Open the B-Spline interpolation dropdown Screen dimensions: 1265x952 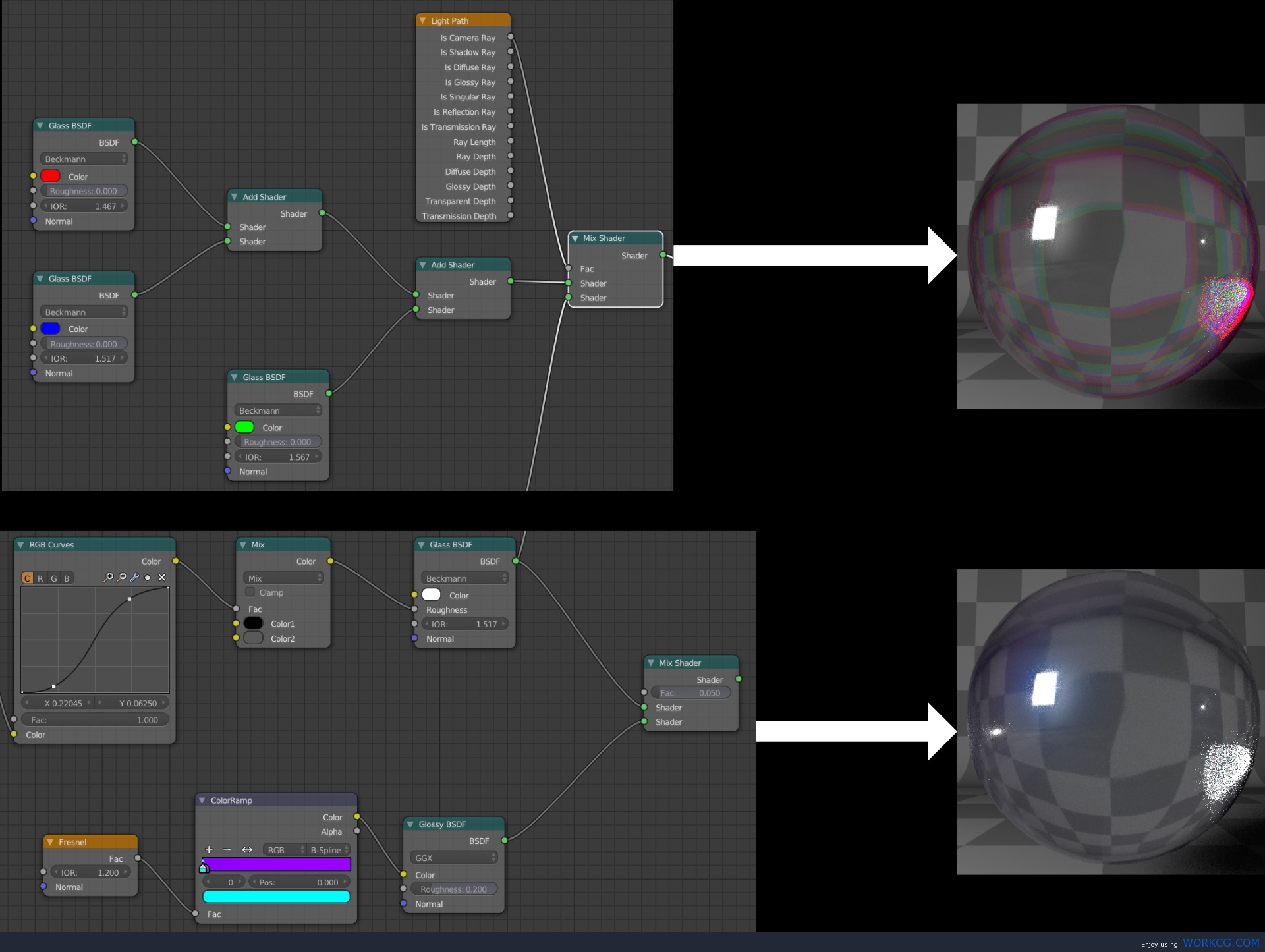(329, 850)
